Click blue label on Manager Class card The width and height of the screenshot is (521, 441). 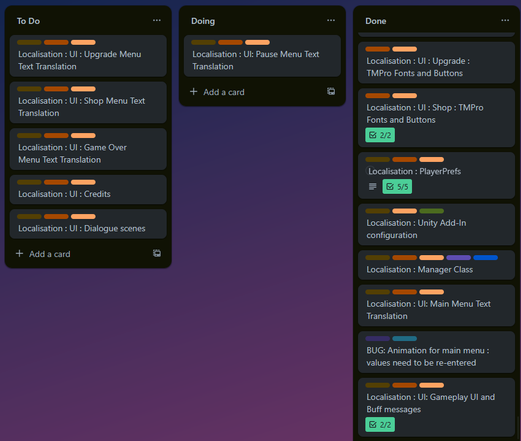tap(485, 258)
